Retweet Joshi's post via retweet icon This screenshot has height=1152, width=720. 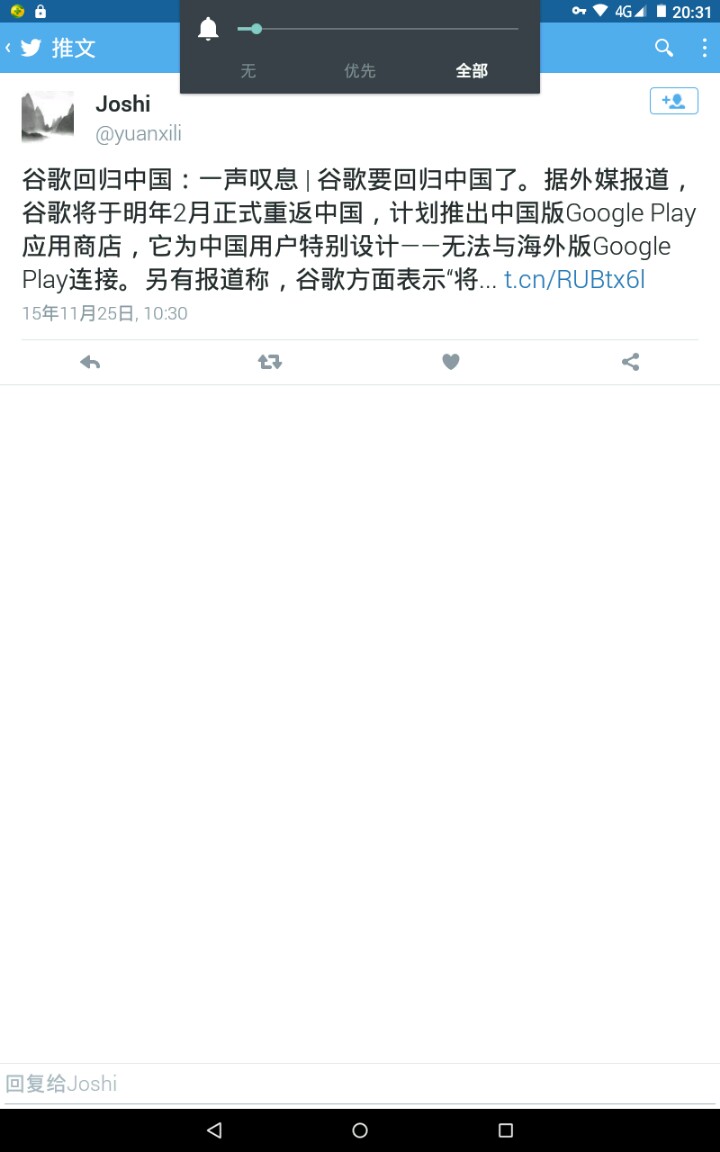270,361
